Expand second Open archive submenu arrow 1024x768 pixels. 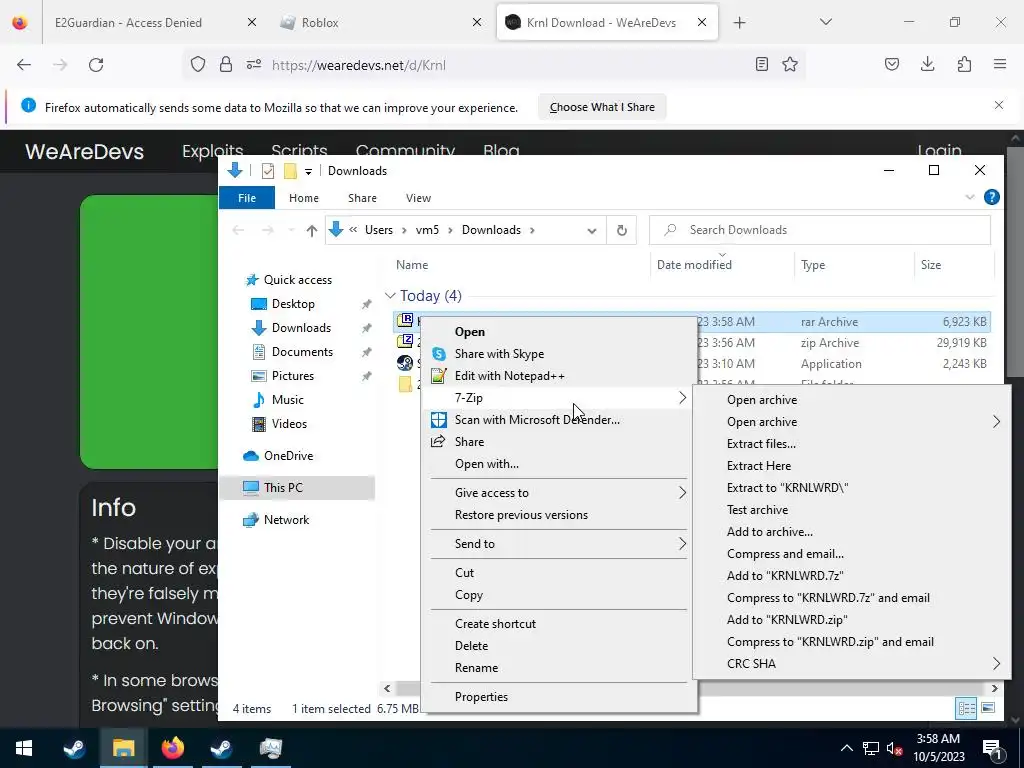[x=997, y=422]
